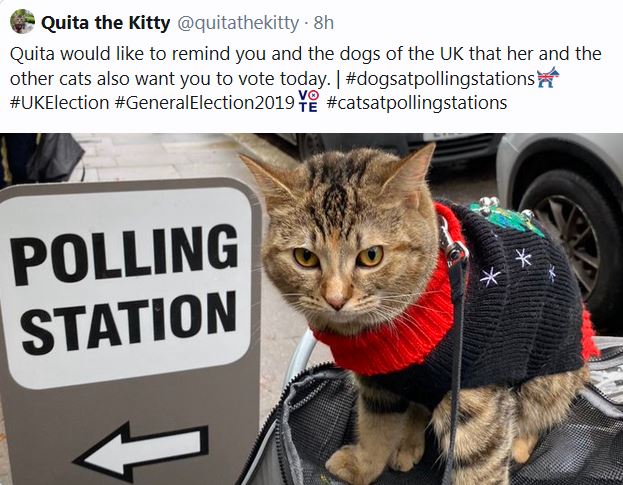The width and height of the screenshot is (623, 485).
Task: Click the "8h" tweet timestamp
Action: point(324,22)
